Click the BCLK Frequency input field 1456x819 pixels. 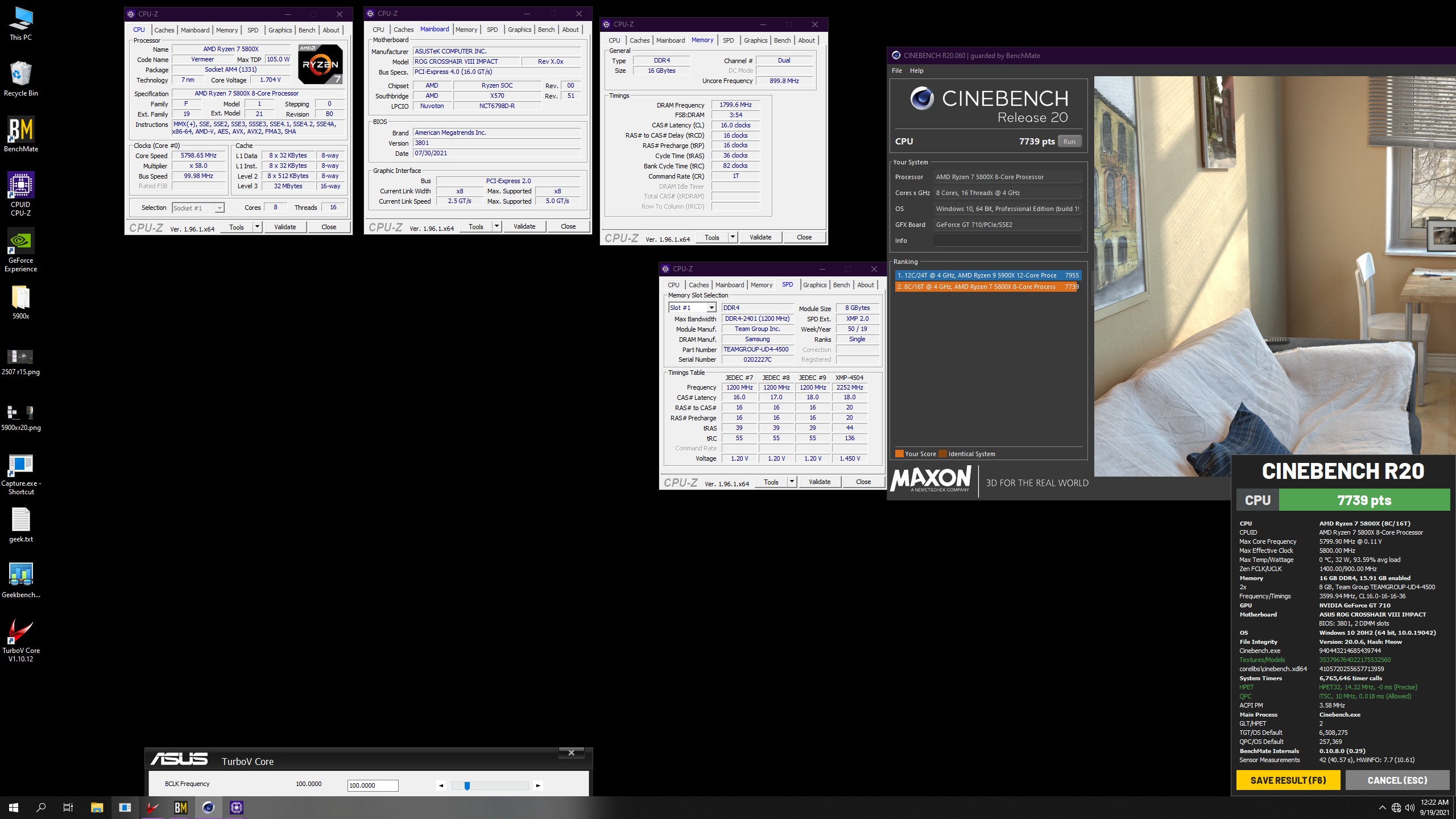pyautogui.click(x=373, y=785)
